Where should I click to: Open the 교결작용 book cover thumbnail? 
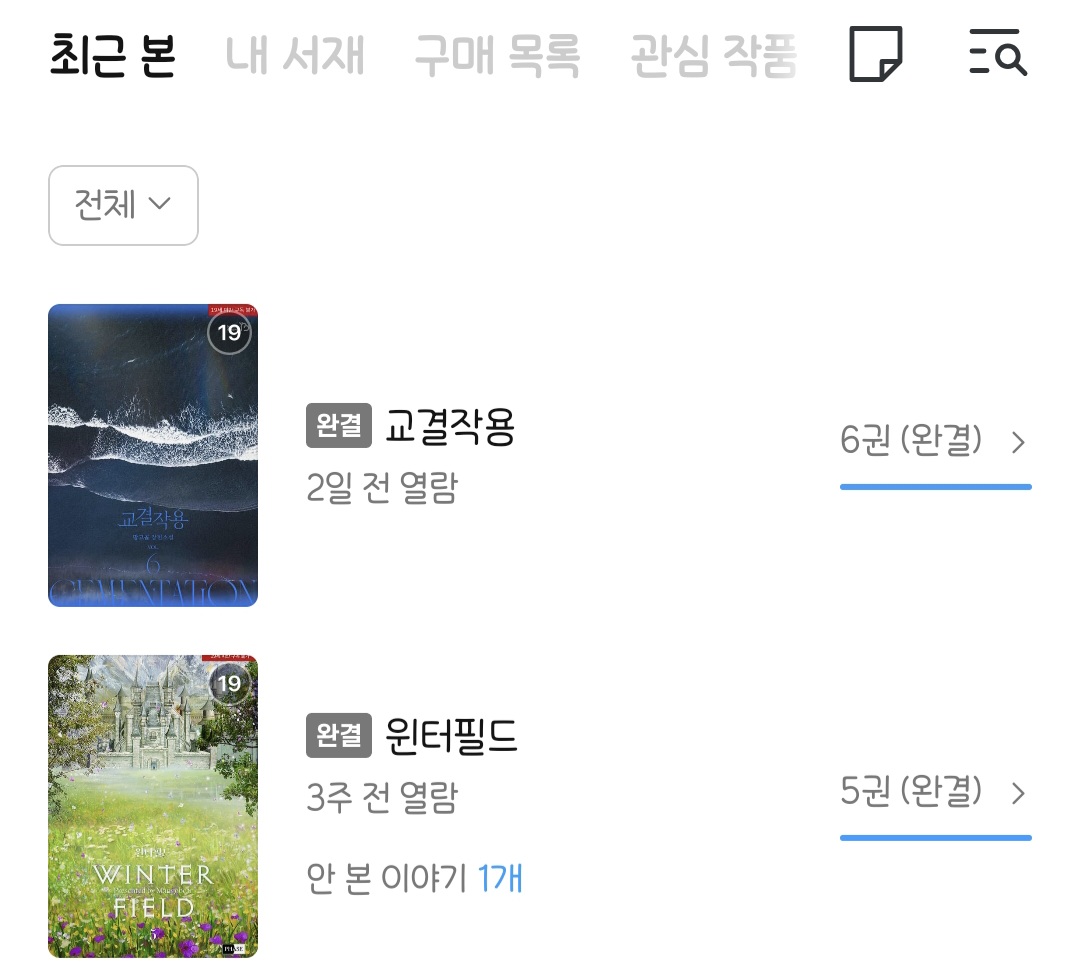(153, 455)
